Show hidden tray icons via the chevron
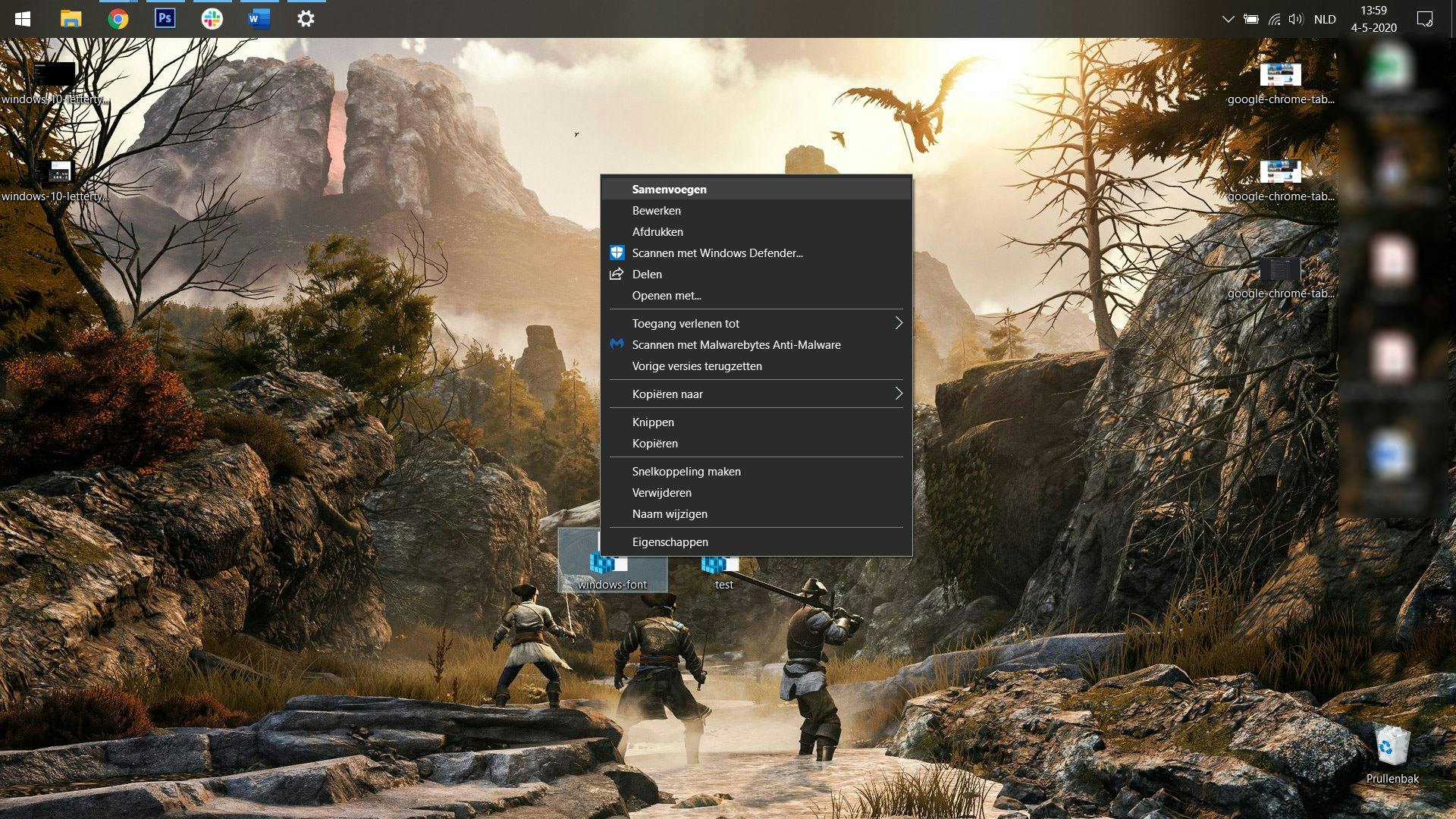Viewport: 1456px width, 819px height. click(1228, 18)
